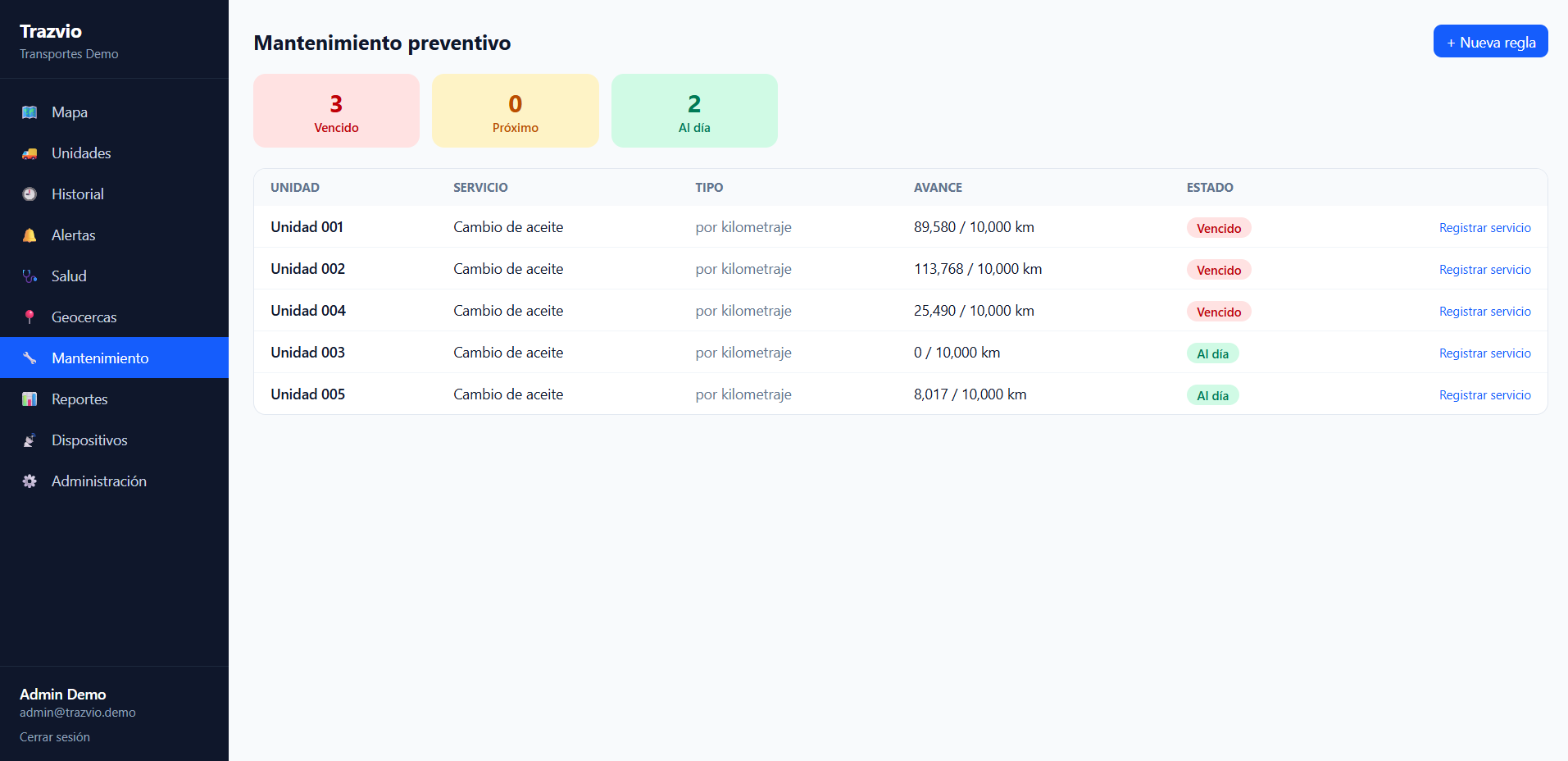Select the Vencido summary card

coord(336,111)
